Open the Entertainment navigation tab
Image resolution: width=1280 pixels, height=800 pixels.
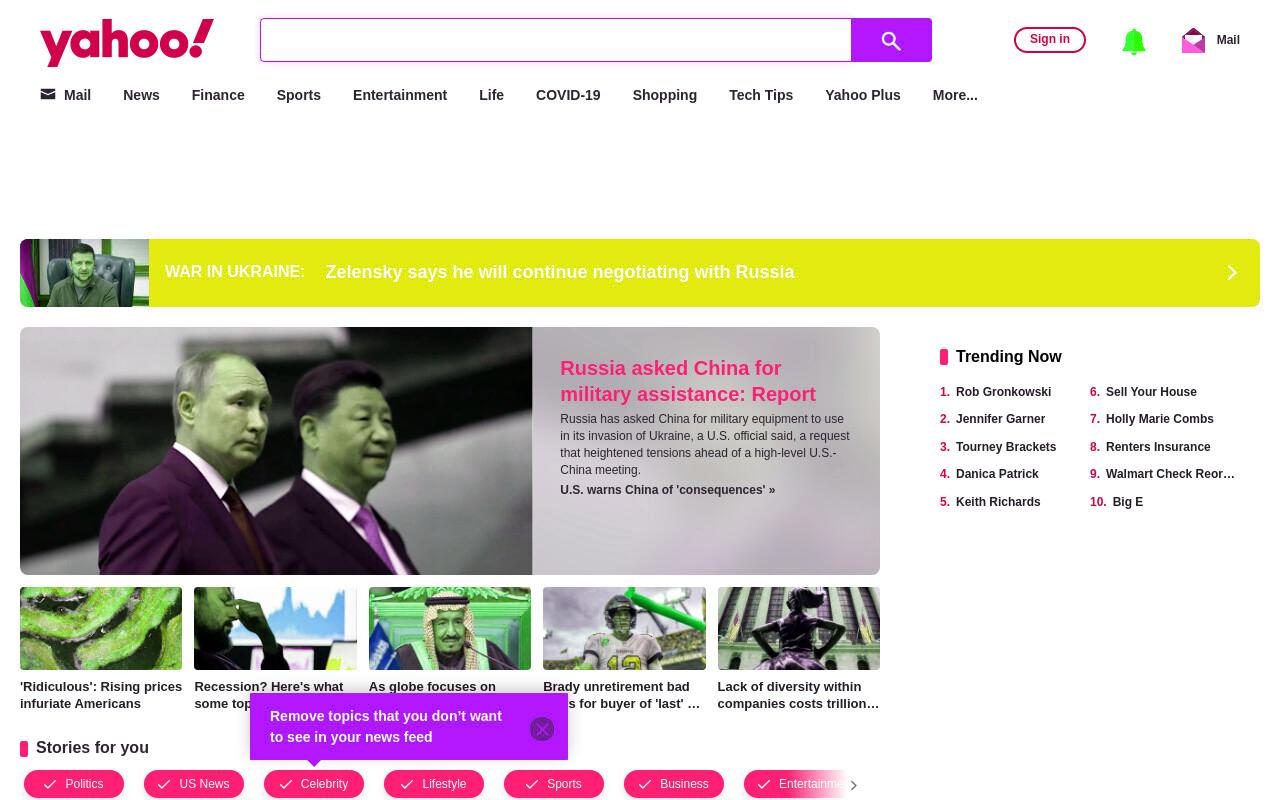coord(400,95)
